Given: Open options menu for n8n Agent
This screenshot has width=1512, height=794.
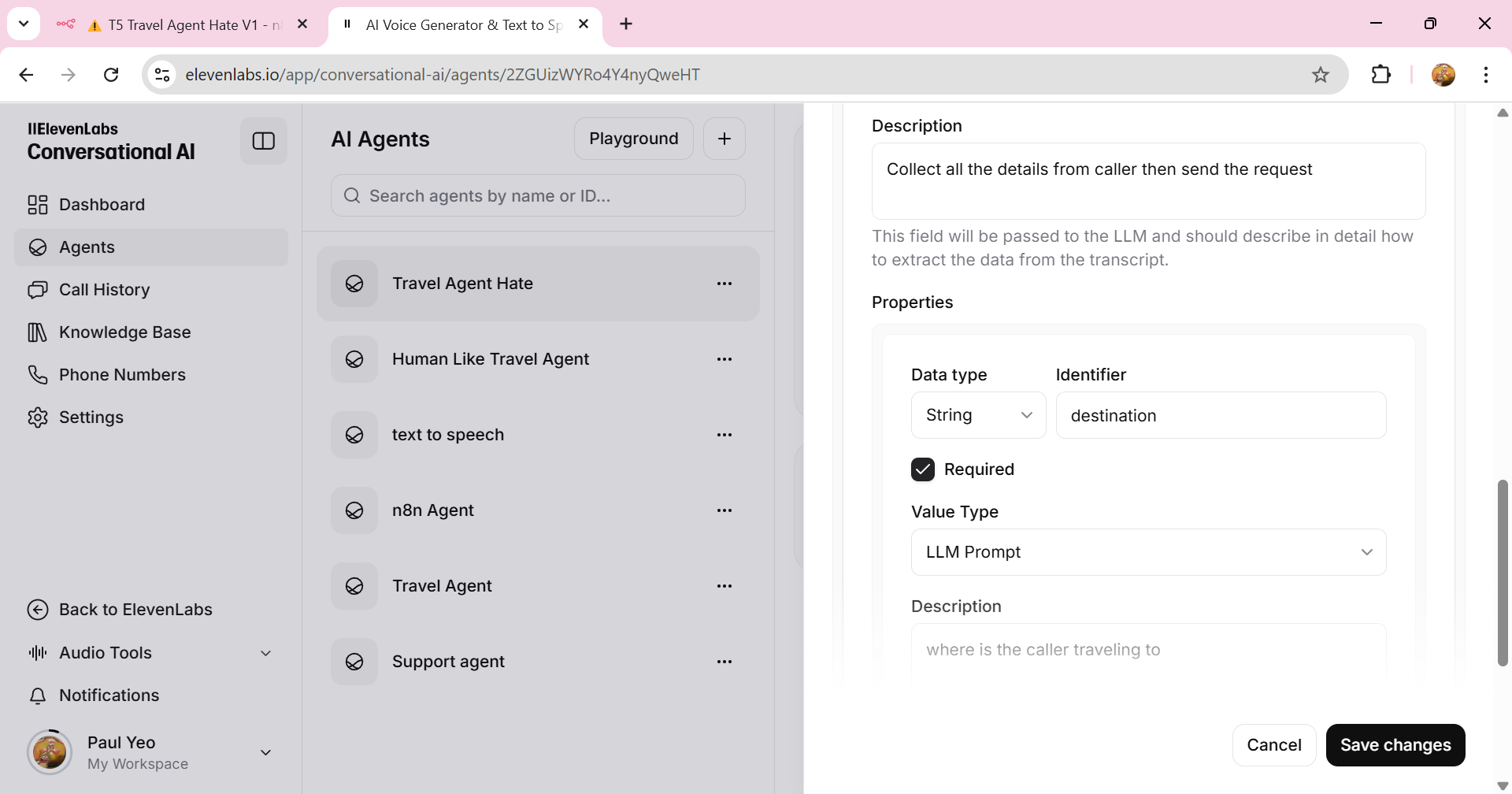Looking at the screenshot, I should [724, 510].
